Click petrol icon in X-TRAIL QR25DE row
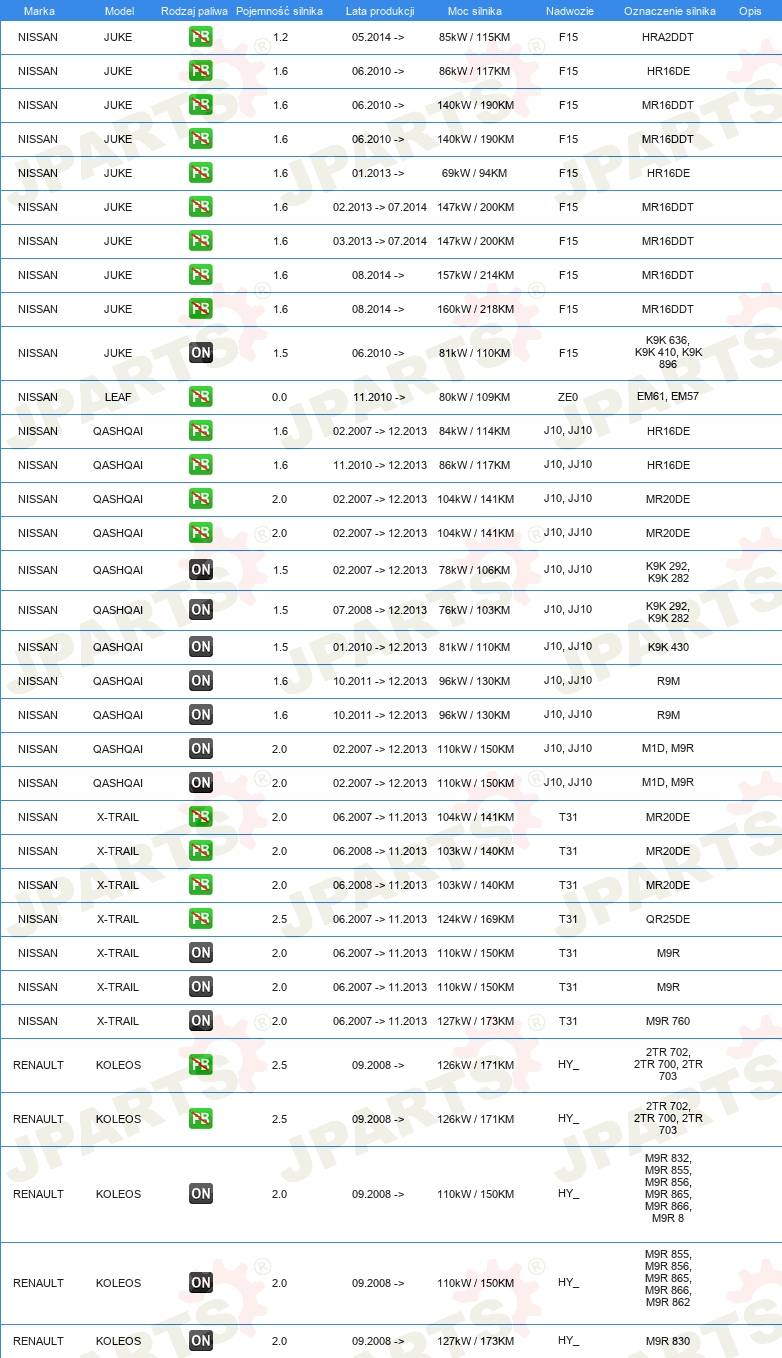The width and height of the screenshot is (782, 1358). pyautogui.click(x=201, y=919)
